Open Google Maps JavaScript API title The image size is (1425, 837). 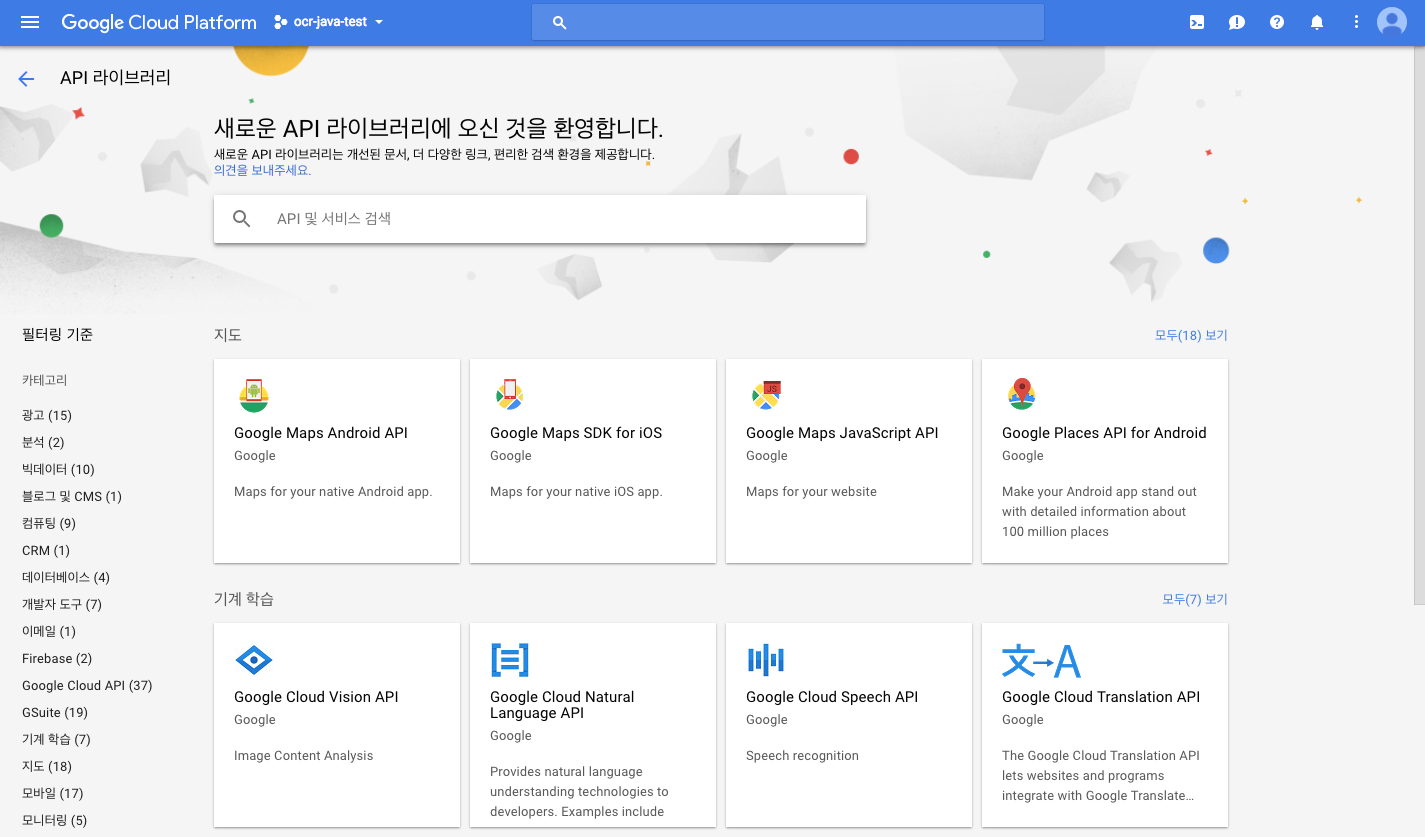tap(842, 433)
